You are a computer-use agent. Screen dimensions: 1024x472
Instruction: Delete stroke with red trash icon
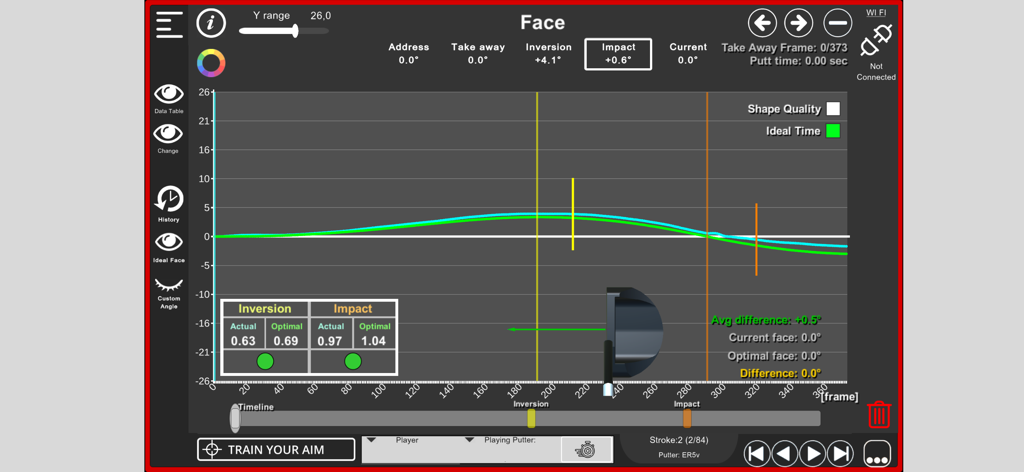879,415
